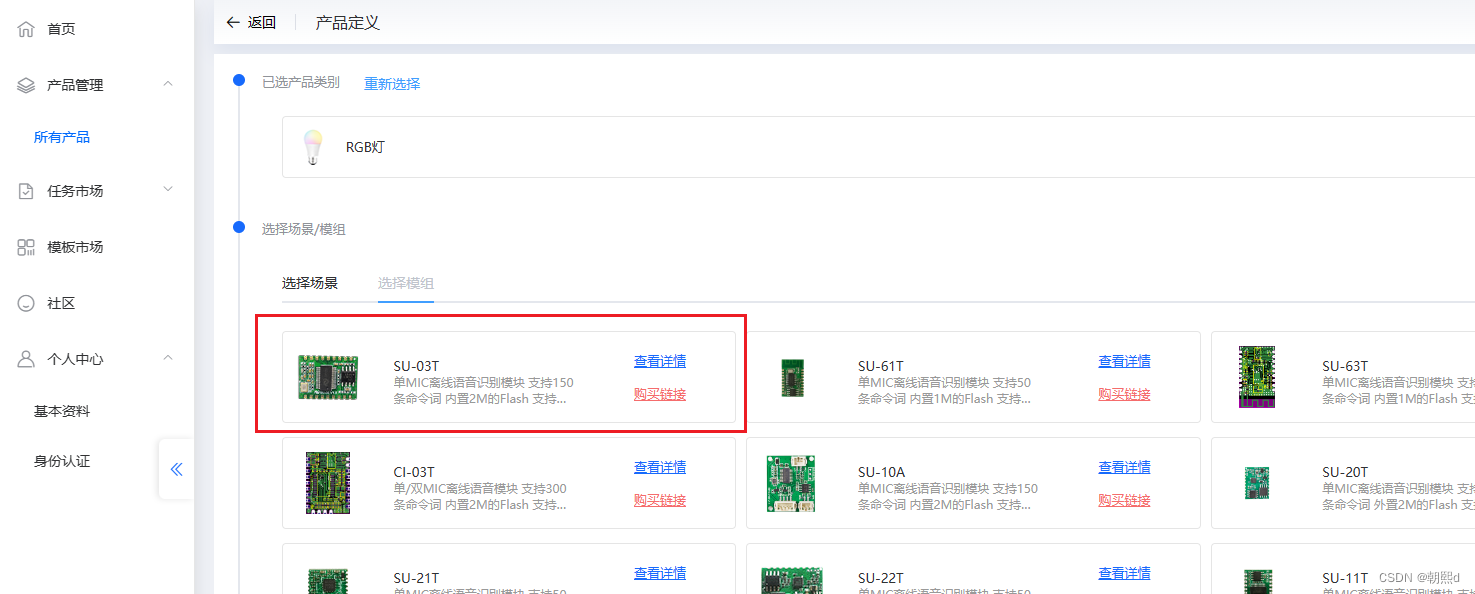Click the layers icon beside 产品管理
Viewport: 1475px width, 594px height.
coord(27,85)
